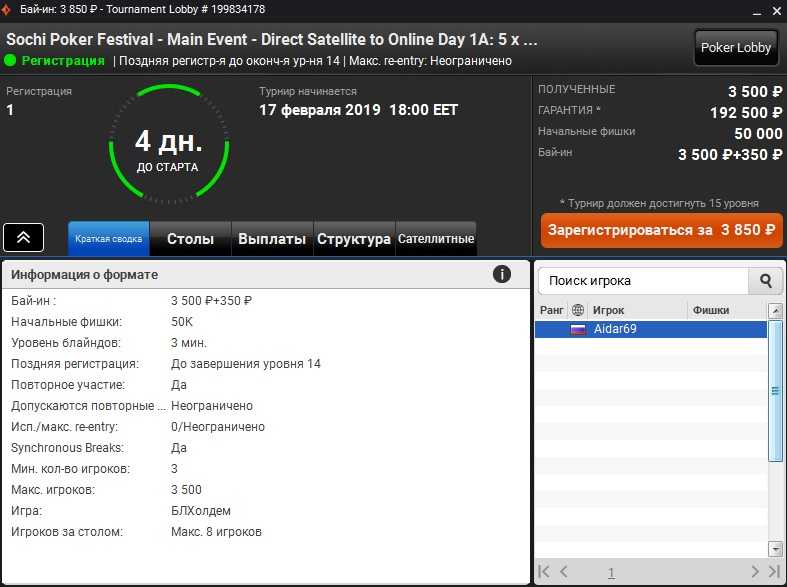Click the 4 дн. до старта countdown circle
This screenshot has height=587, width=787.
pos(169,144)
